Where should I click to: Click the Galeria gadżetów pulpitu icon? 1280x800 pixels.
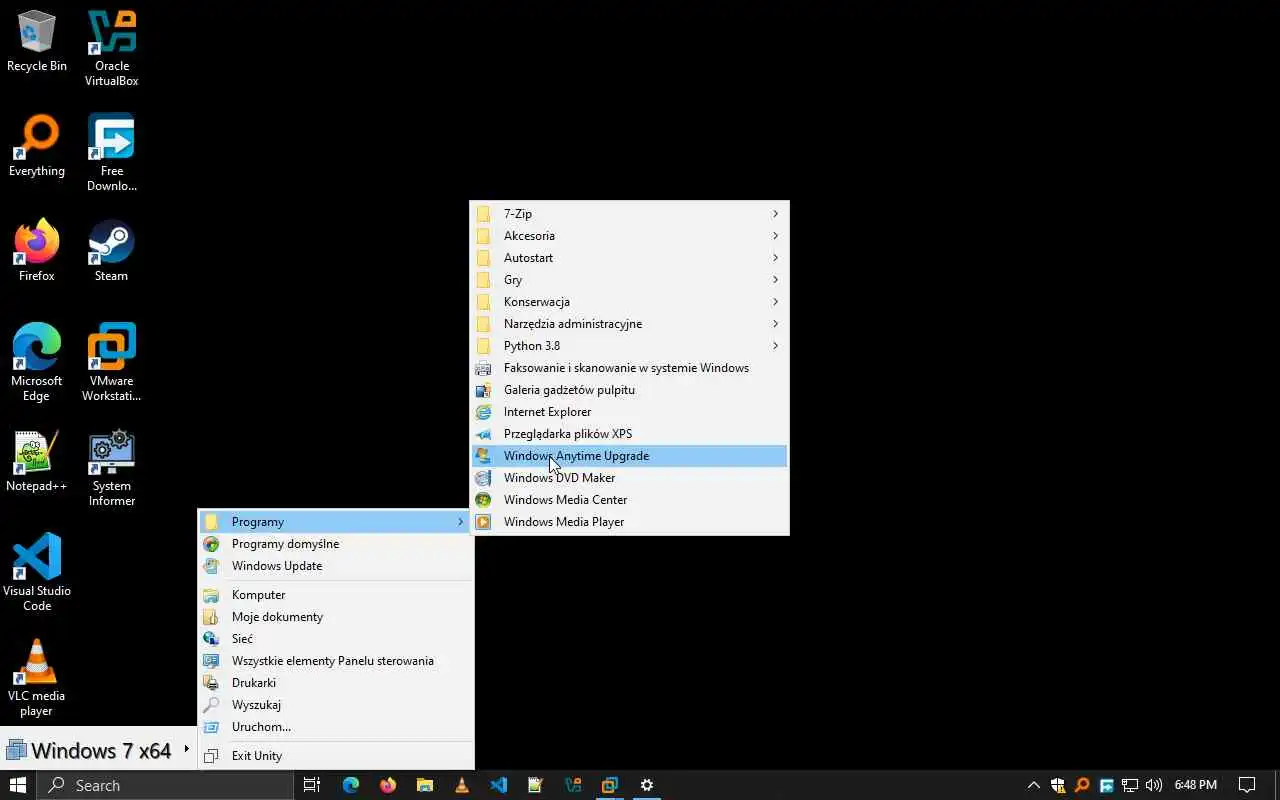coord(483,390)
